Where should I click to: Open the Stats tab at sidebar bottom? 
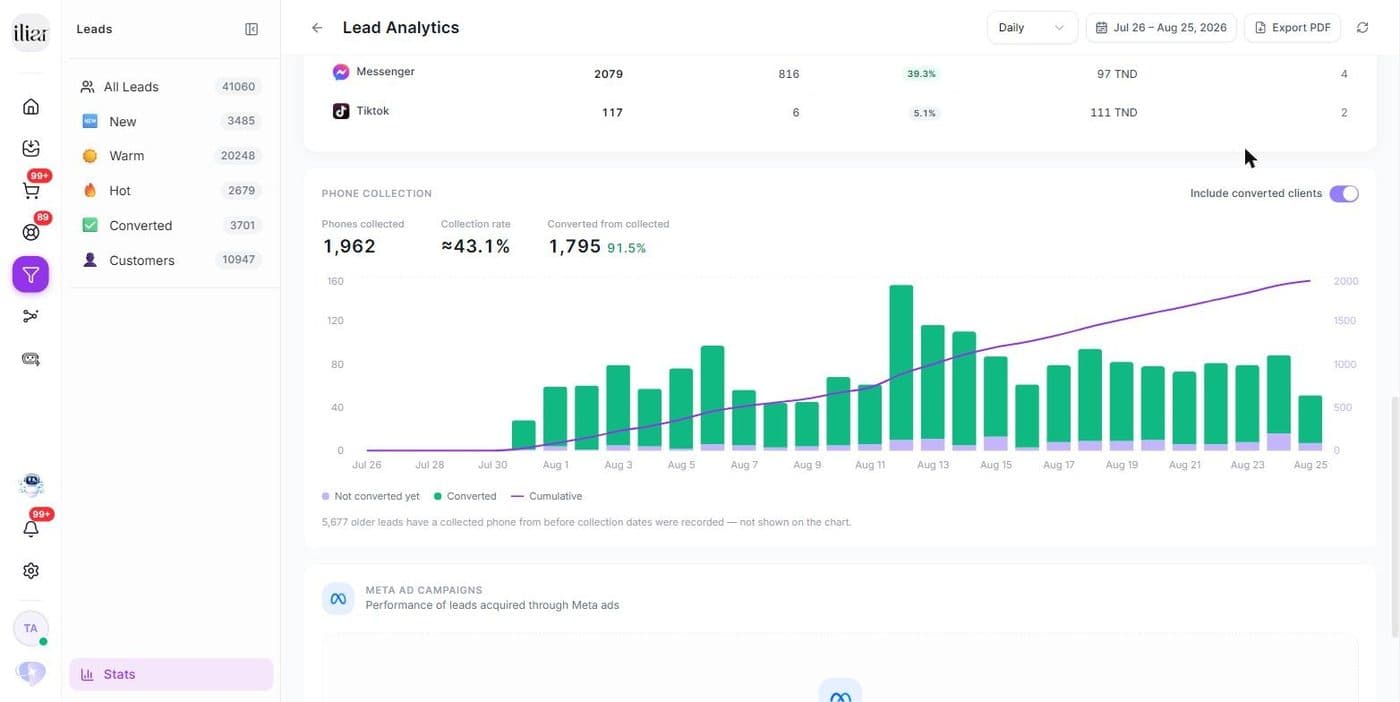point(171,674)
